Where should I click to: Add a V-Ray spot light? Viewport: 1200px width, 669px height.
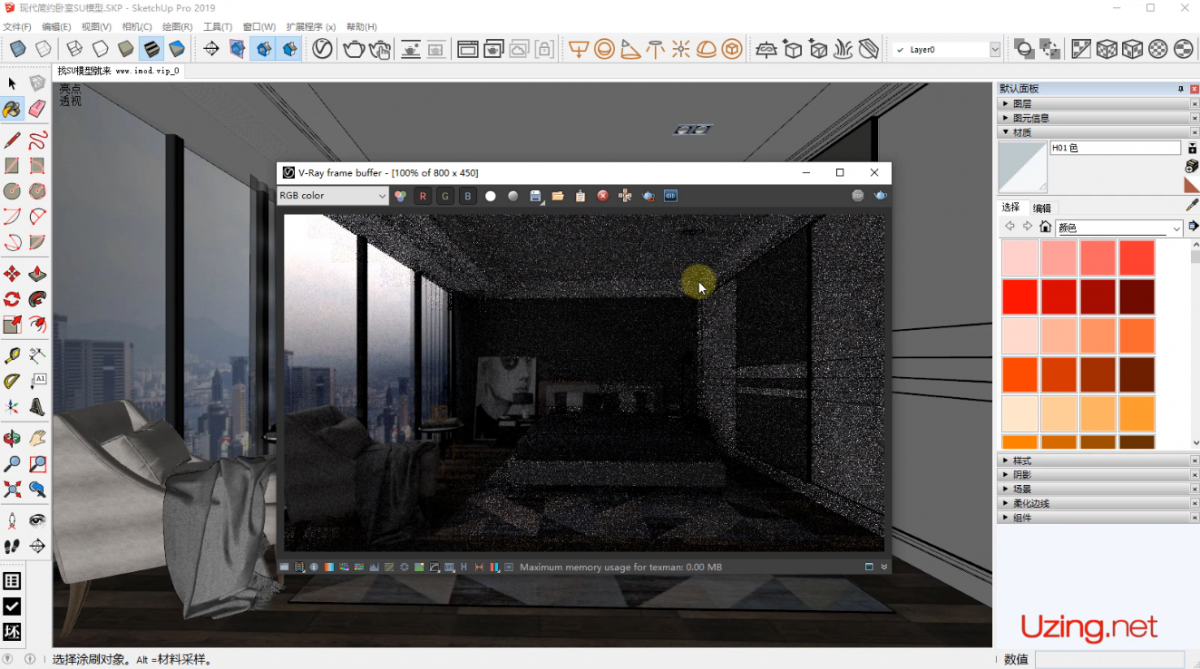tap(630, 48)
